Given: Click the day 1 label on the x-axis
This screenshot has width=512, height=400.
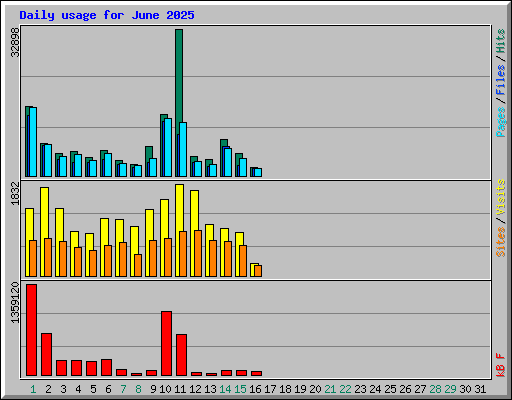Looking at the screenshot, I should coord(33,389).
